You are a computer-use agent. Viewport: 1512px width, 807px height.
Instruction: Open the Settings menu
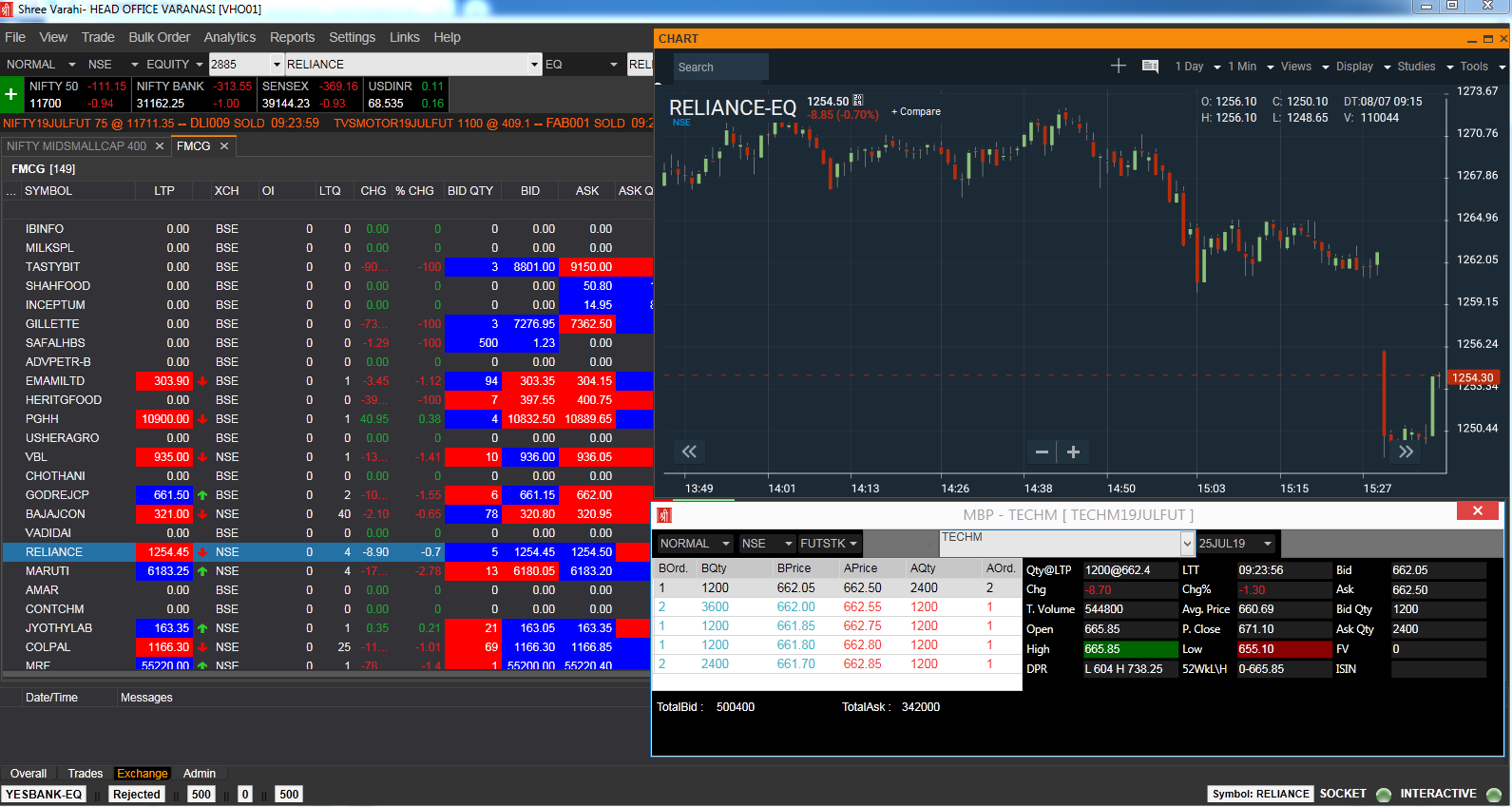pos(352,37)
